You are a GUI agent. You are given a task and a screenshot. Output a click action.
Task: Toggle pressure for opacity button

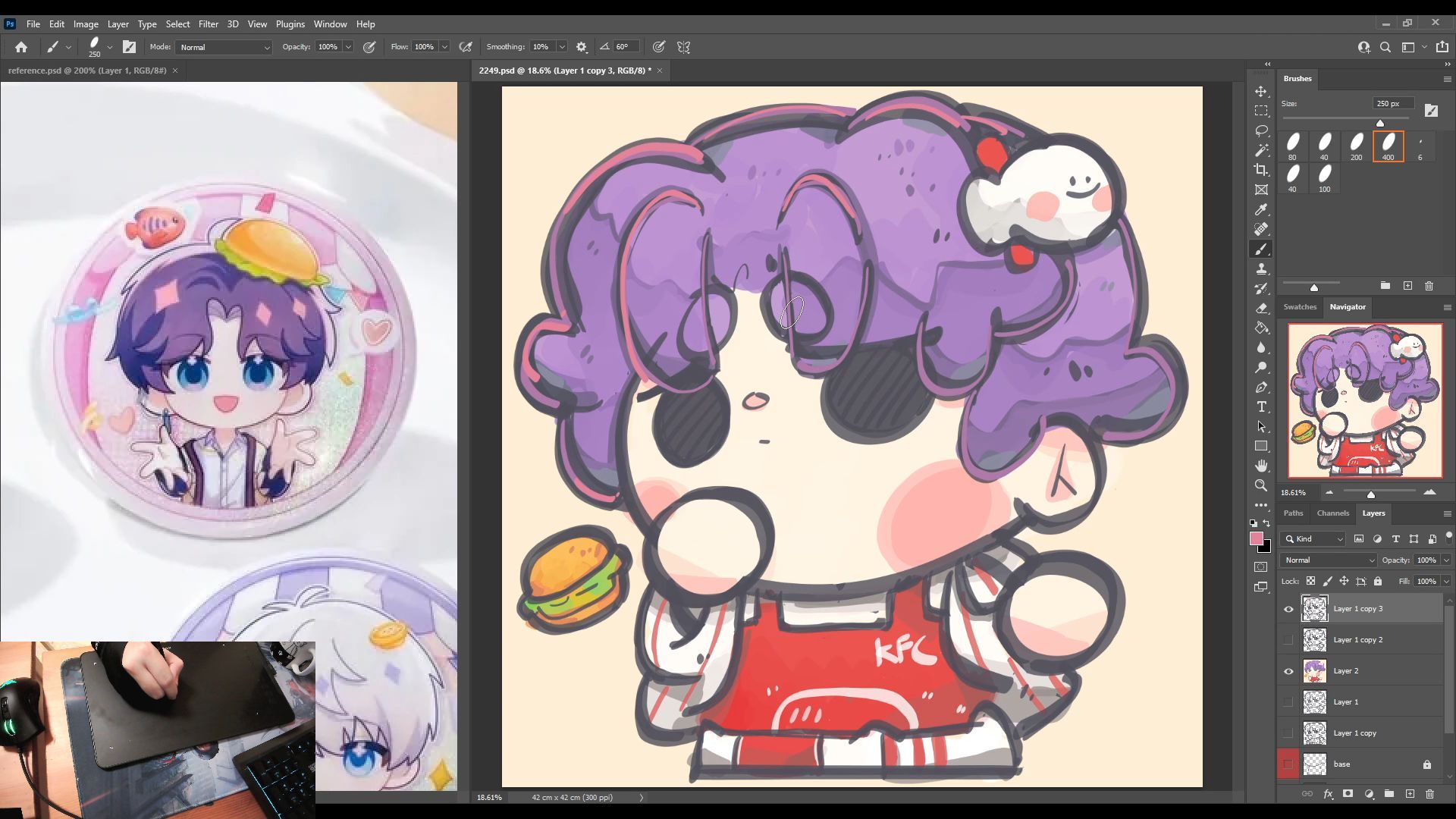369,47
